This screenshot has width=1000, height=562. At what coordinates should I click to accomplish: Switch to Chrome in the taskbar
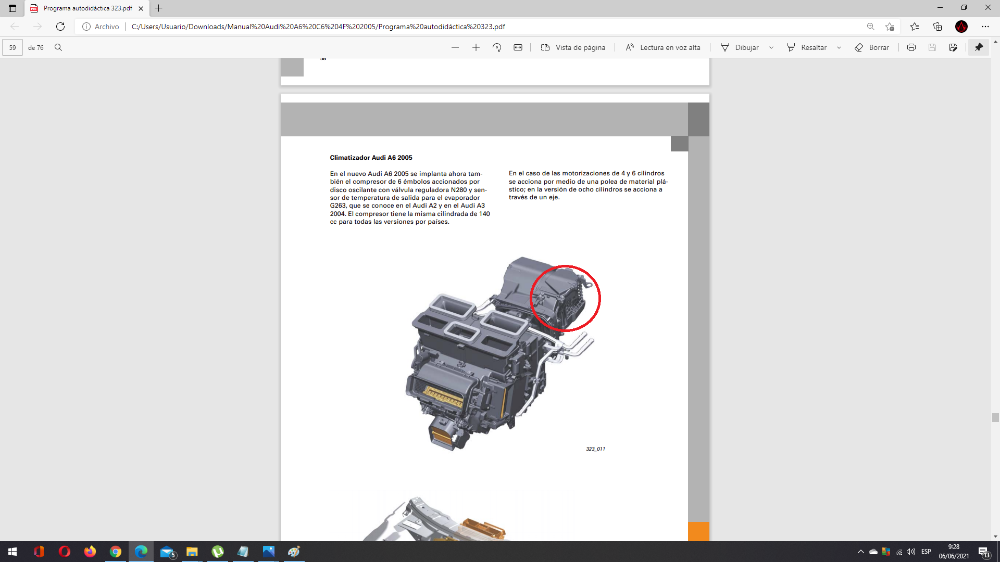(x=115, y=552)
